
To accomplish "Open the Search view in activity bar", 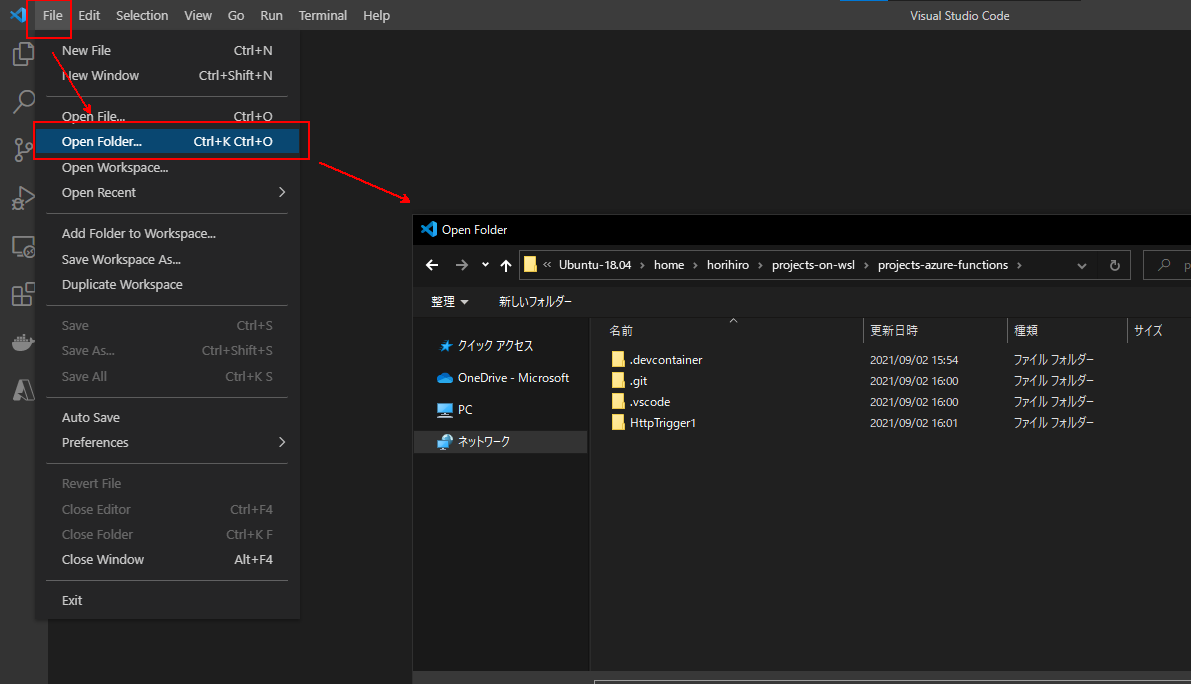I will click(24, 102).
